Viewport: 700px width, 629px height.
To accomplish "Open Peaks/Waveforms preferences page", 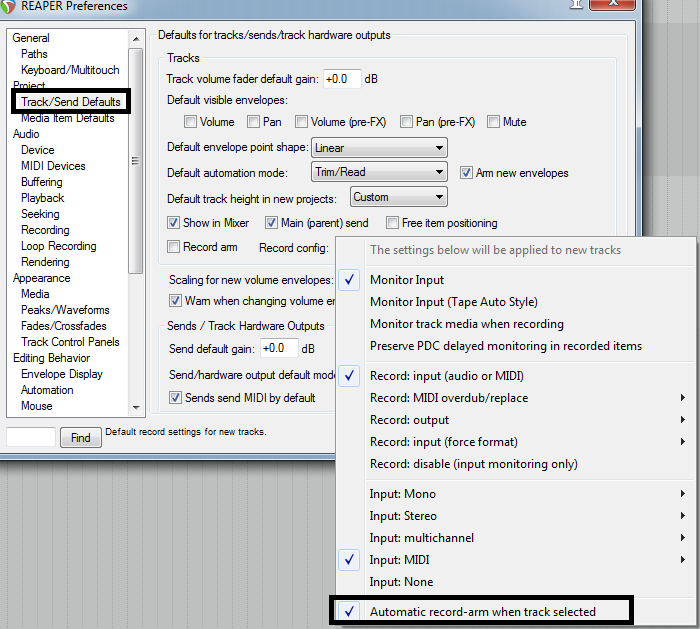I will pos(65,310).
